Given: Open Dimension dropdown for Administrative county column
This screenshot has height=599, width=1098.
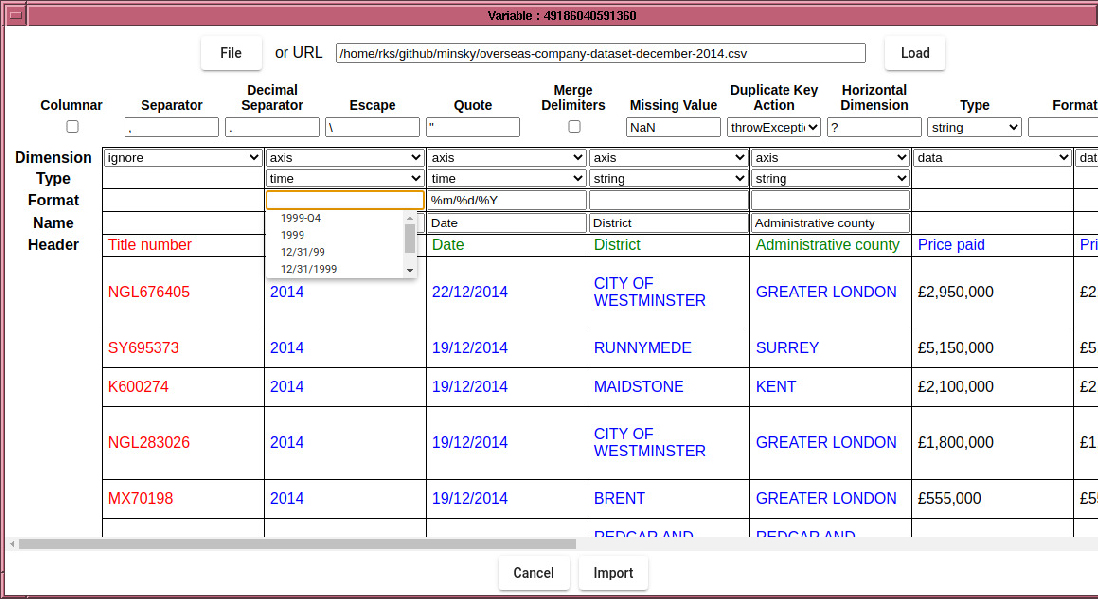Looking at the screenshot, I should tap(831, 158).
